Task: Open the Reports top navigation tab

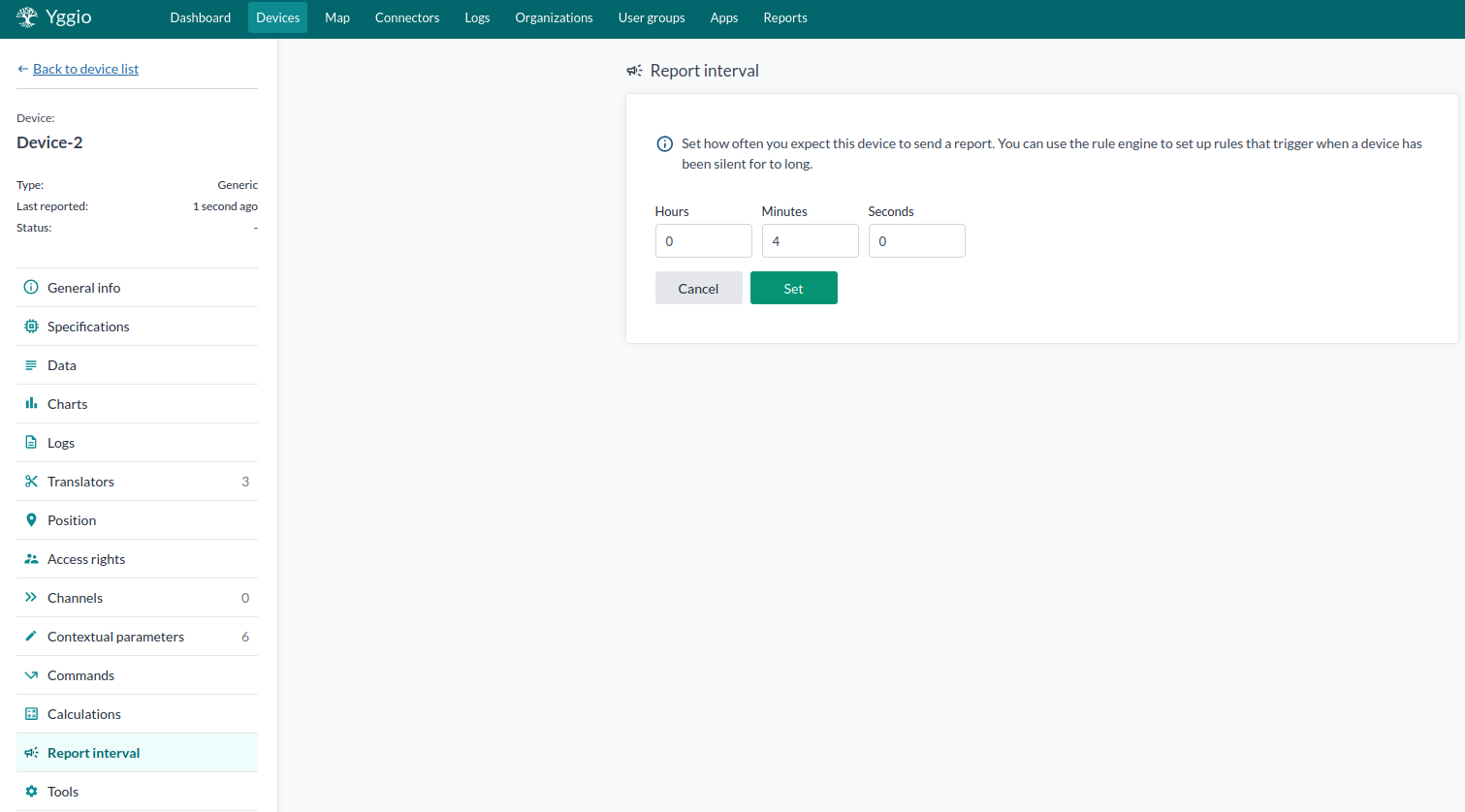Action: [785, 17]
